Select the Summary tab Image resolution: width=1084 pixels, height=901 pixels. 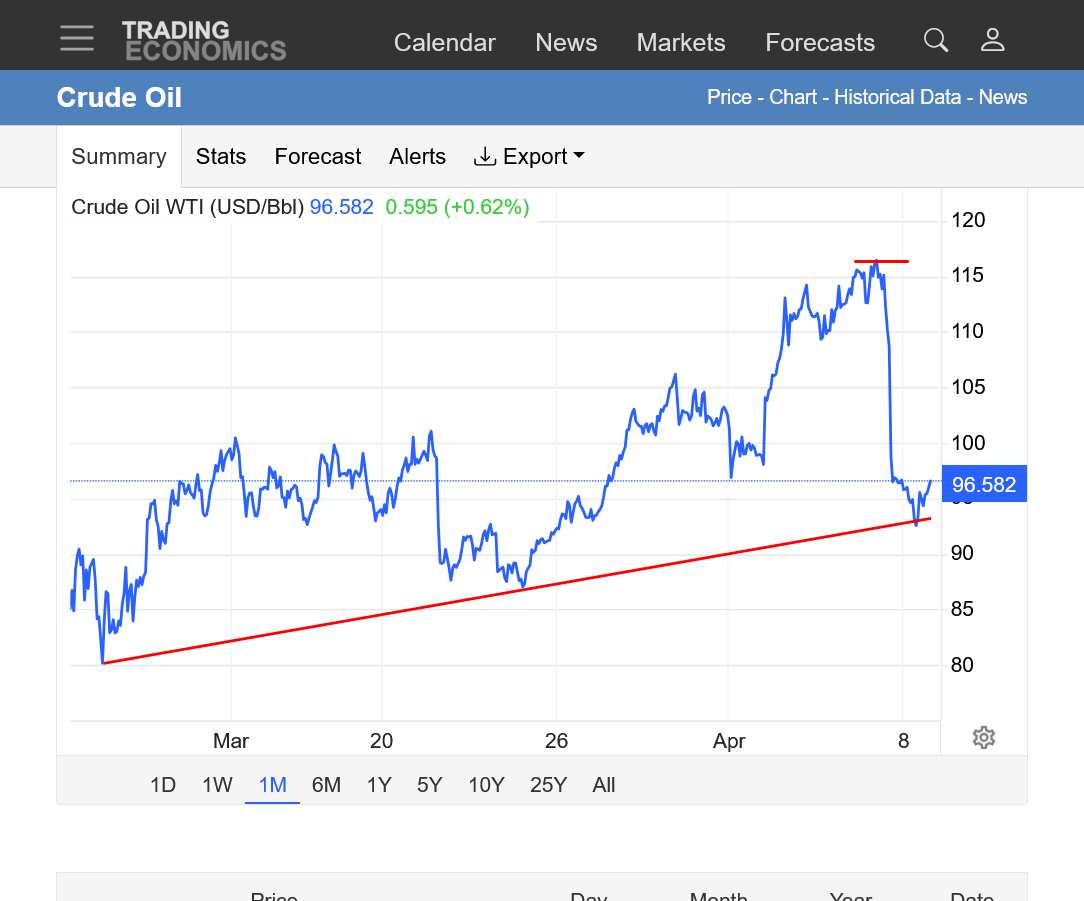[x=119, y=157]
